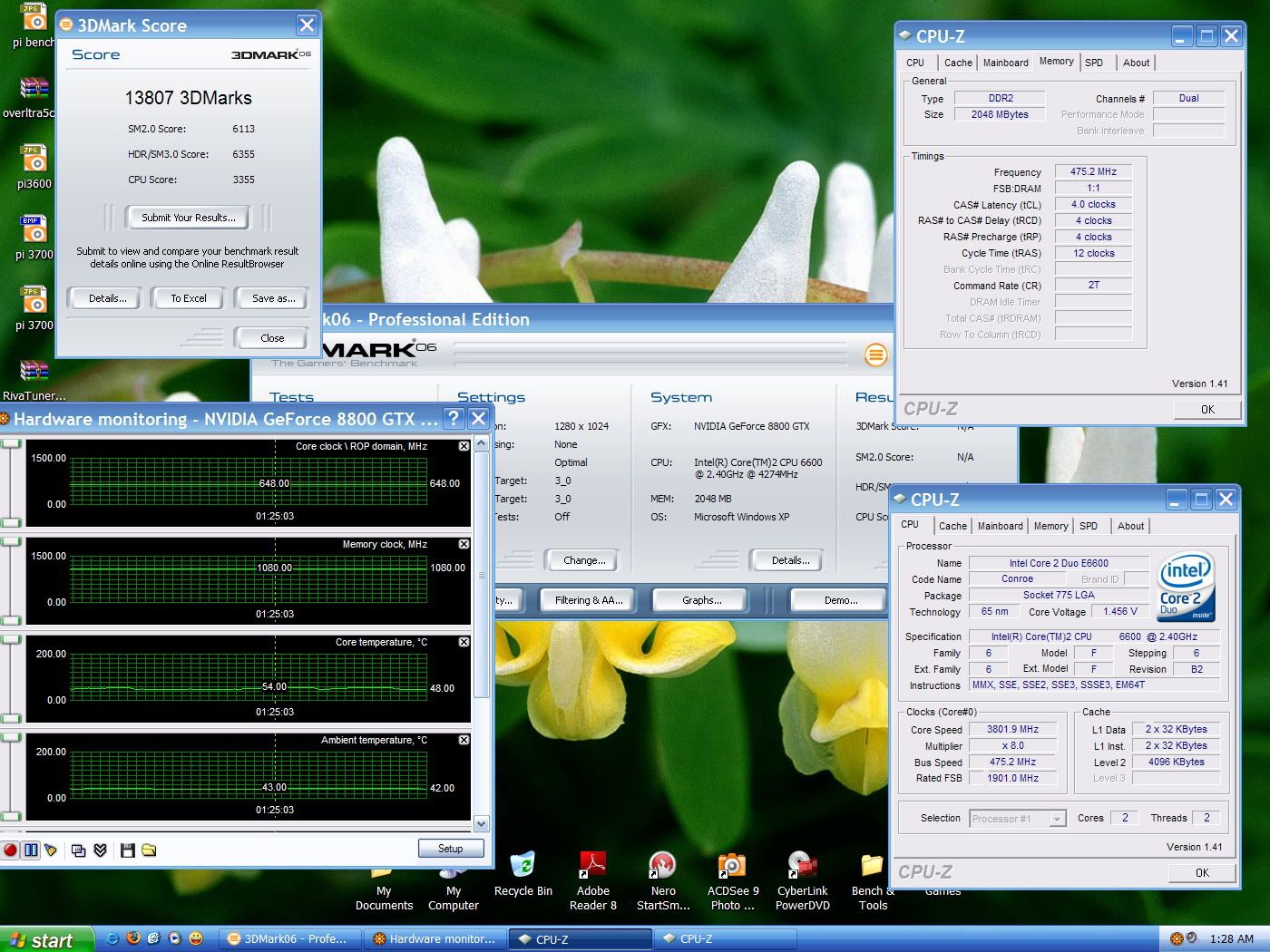Click the memory Size 2048 MBytes field

(x=1000, y=115)
